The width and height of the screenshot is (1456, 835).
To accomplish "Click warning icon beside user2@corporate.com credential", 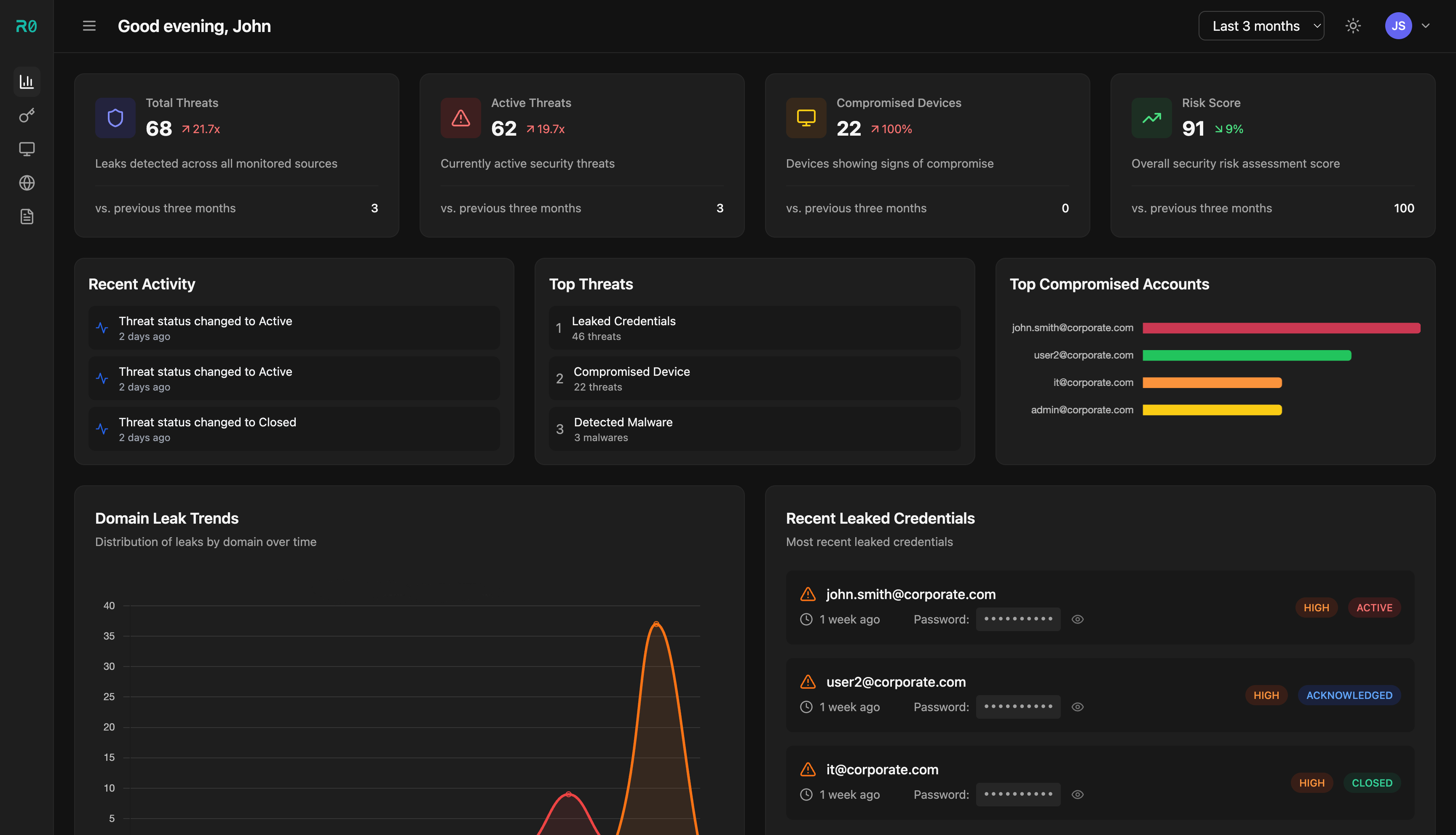I will [x=808, y=682].
